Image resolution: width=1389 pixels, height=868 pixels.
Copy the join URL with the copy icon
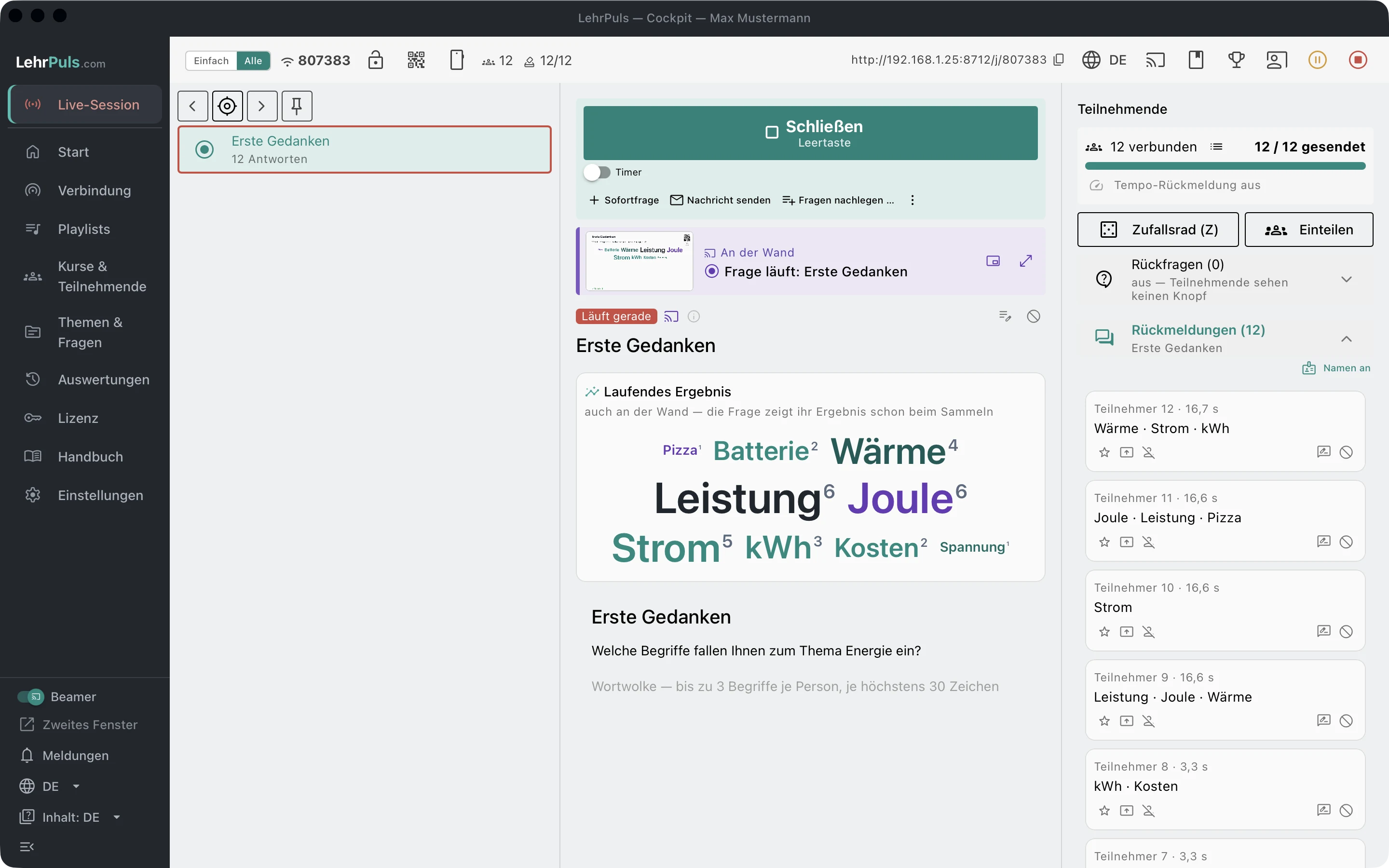click(1059, 60)
